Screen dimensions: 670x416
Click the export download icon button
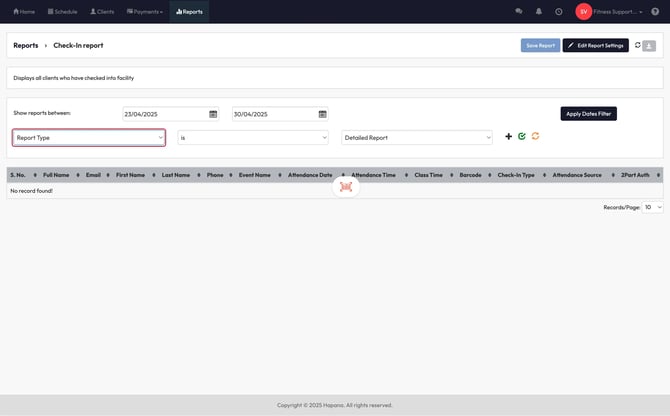[650, 45]
